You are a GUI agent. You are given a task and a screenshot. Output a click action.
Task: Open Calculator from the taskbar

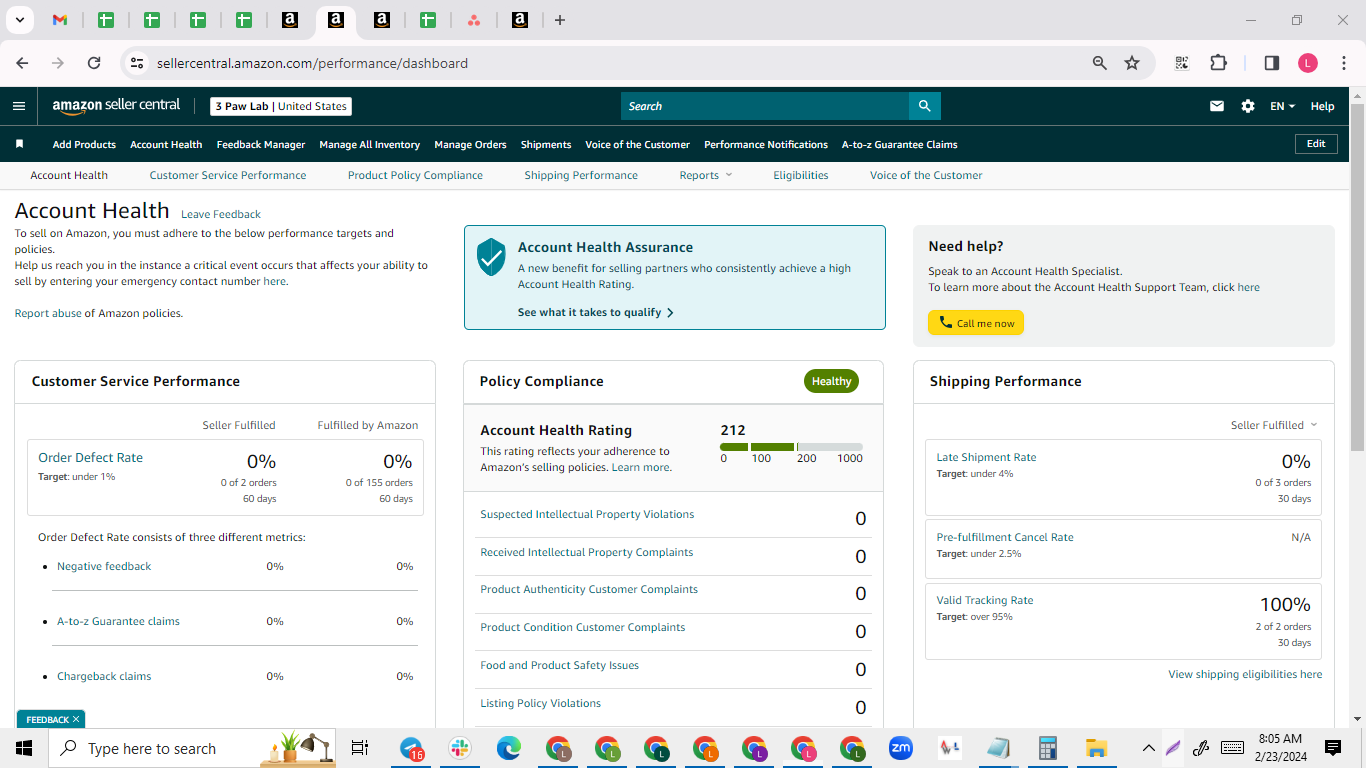coord(1048,748)
